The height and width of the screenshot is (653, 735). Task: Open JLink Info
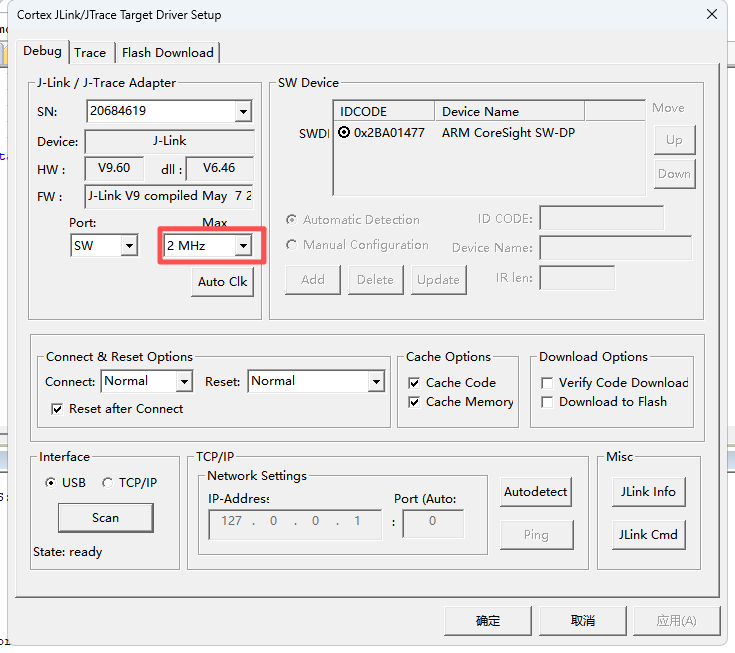point(648,492)
